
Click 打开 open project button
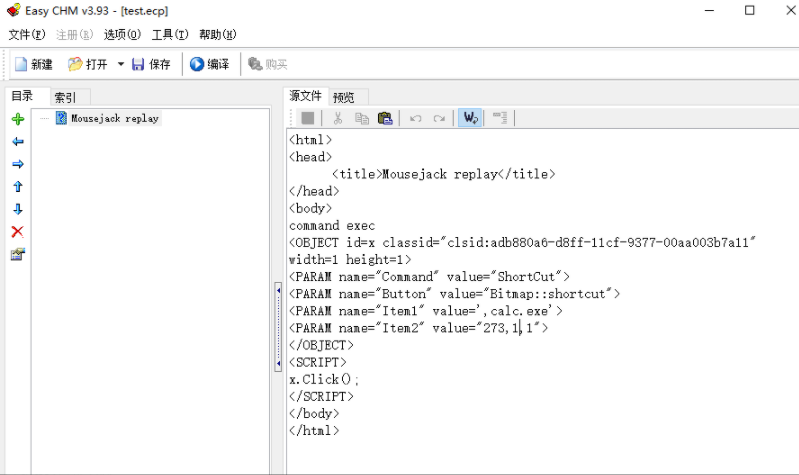[88, 64]
